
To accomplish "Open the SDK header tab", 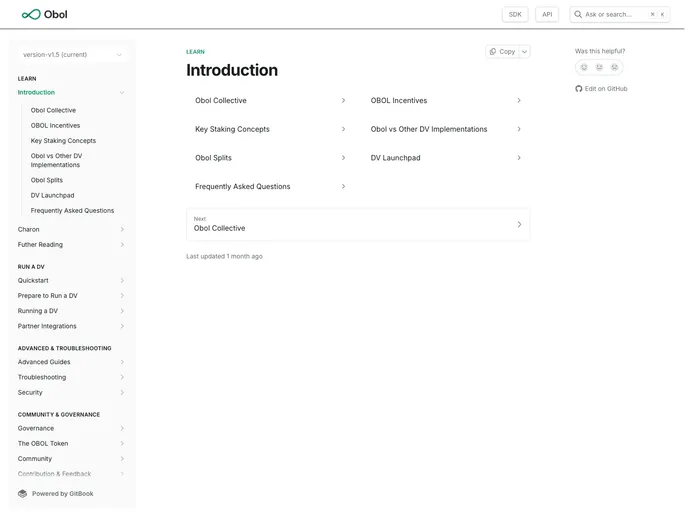I will 515,14.
